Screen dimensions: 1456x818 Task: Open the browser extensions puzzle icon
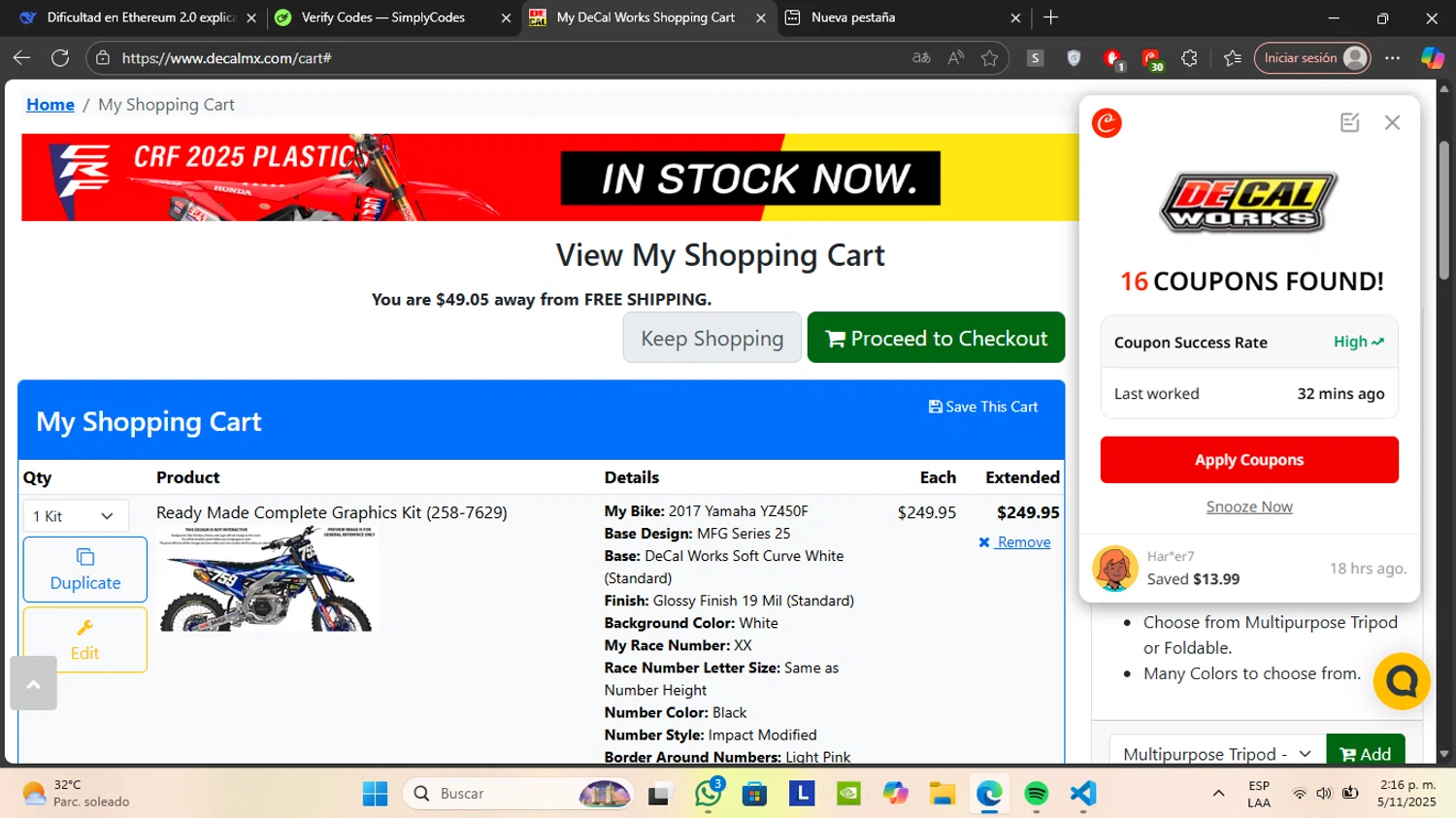(x=1189, y=58)
